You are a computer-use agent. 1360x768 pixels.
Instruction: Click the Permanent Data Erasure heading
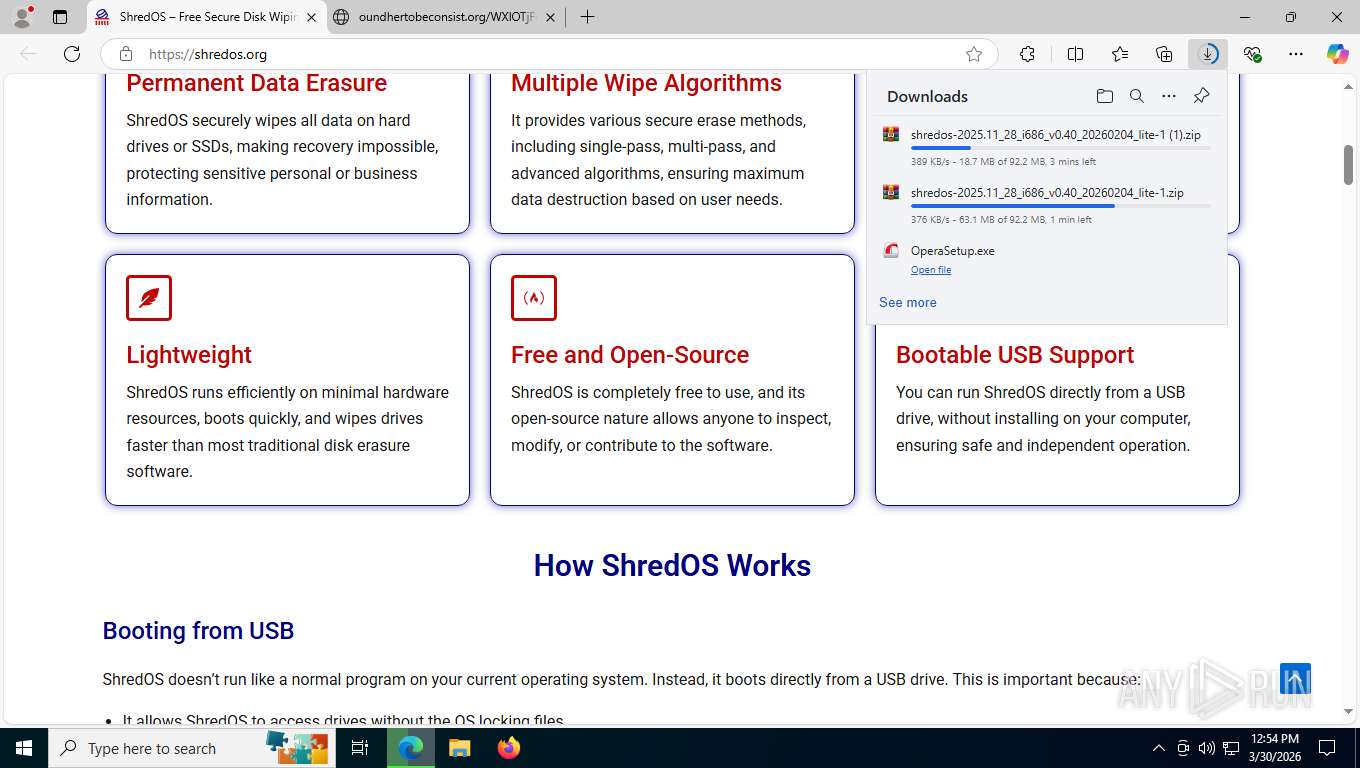pyautogui.click(x=257, y=83)
